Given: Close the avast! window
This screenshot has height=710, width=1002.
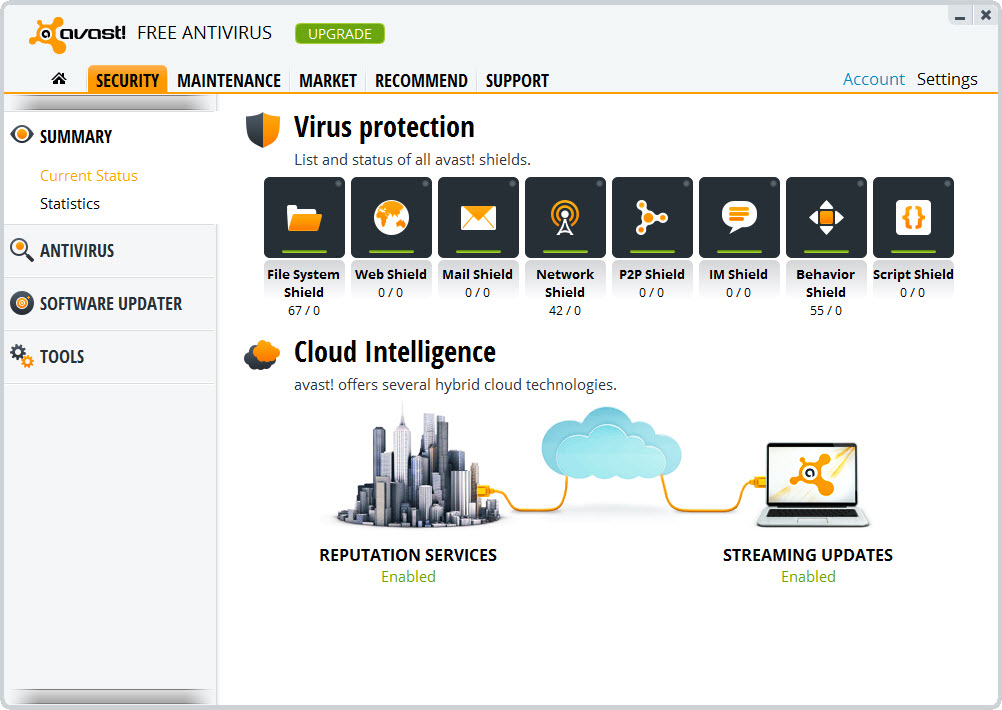Looking at the screenshot, I should (x=986, y=15).
